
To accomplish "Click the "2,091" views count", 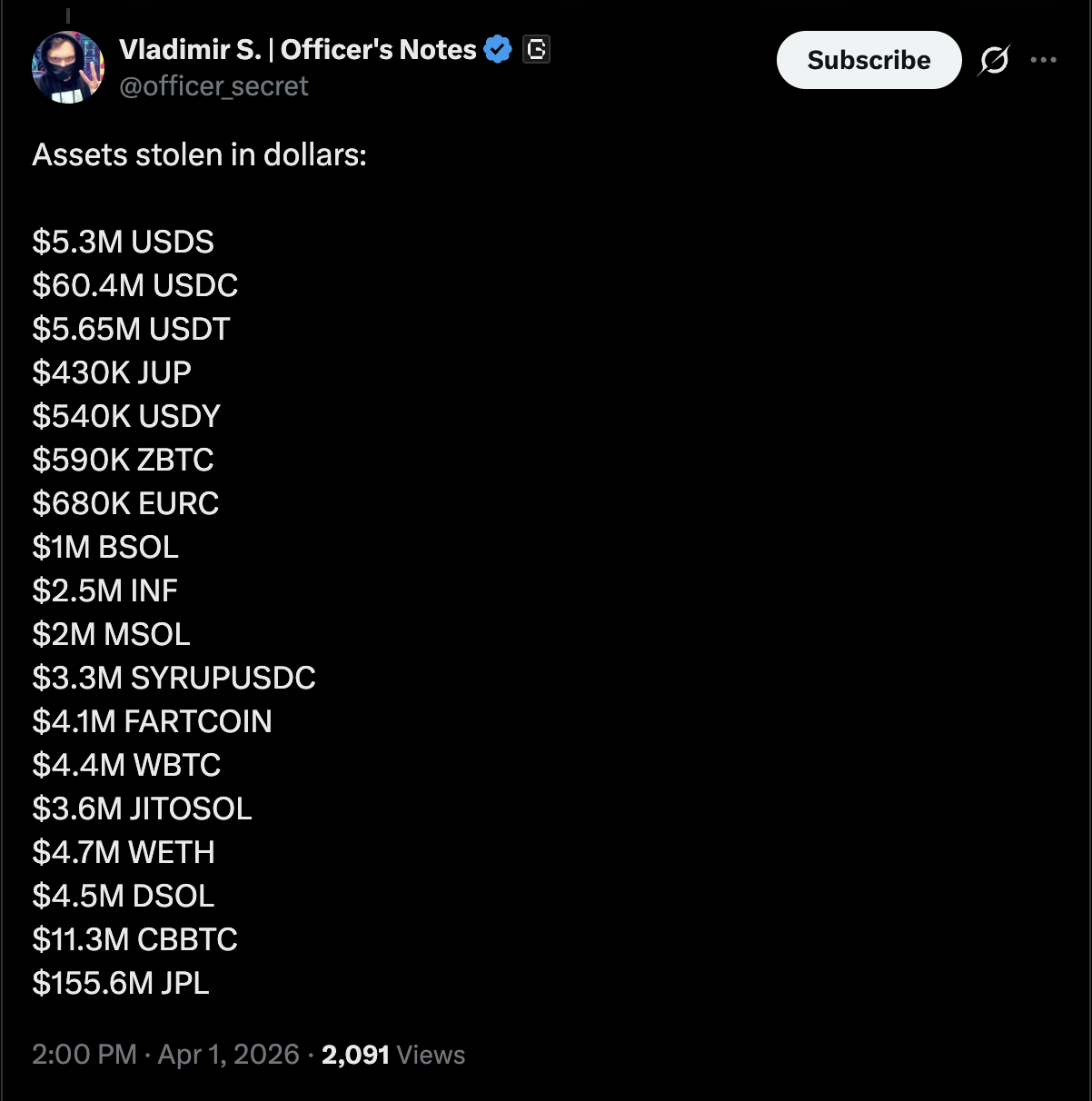I will pyautogui.click(x=354, y=1055).
